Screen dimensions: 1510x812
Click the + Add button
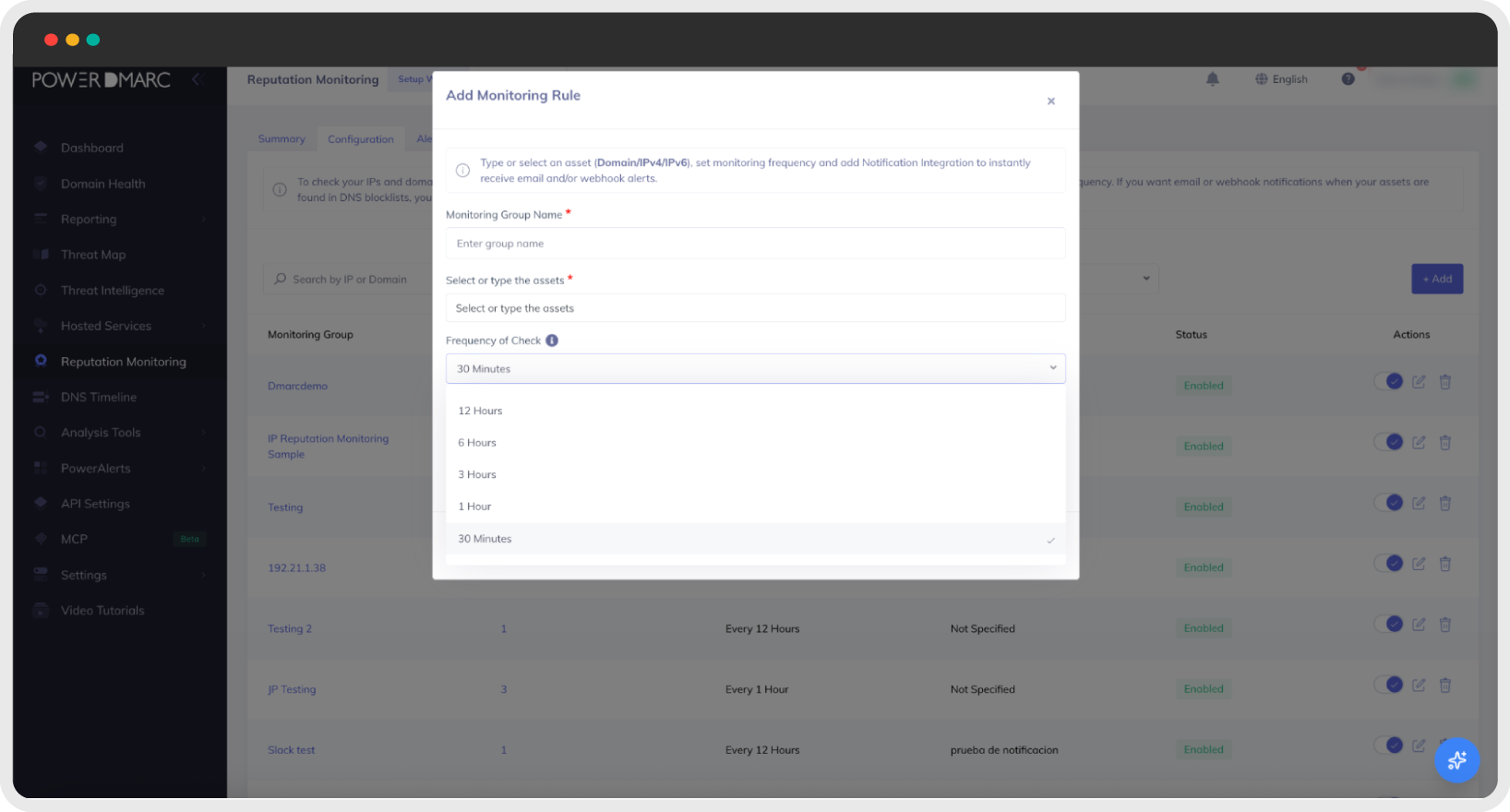pos(1437,279)
